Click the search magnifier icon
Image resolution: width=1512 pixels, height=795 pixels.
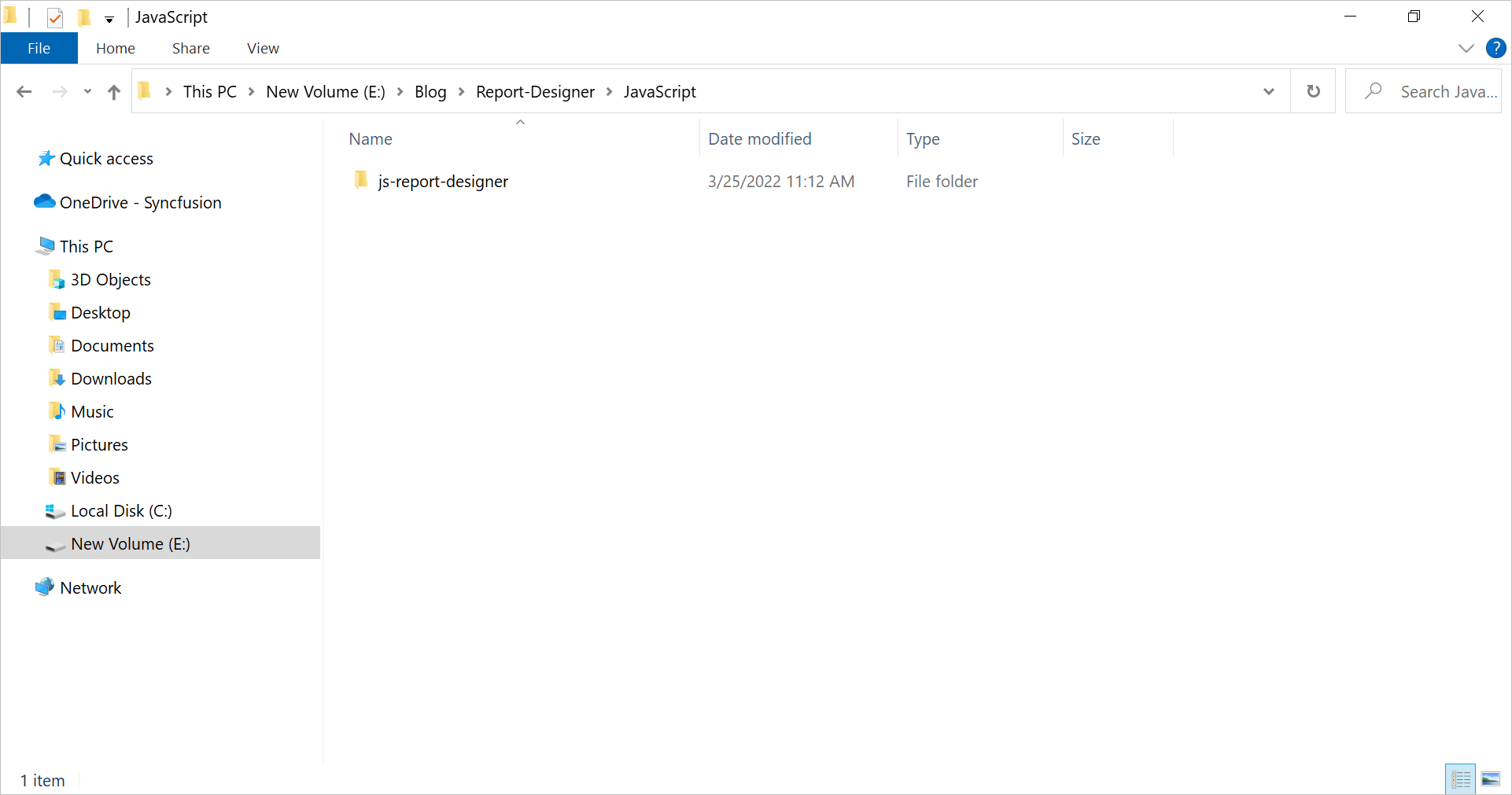tap(1374, 91)
